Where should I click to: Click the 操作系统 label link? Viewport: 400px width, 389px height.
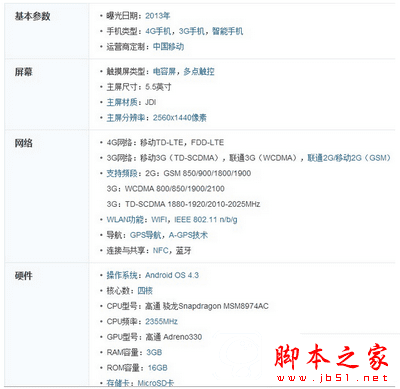click(x=122, y=275)
